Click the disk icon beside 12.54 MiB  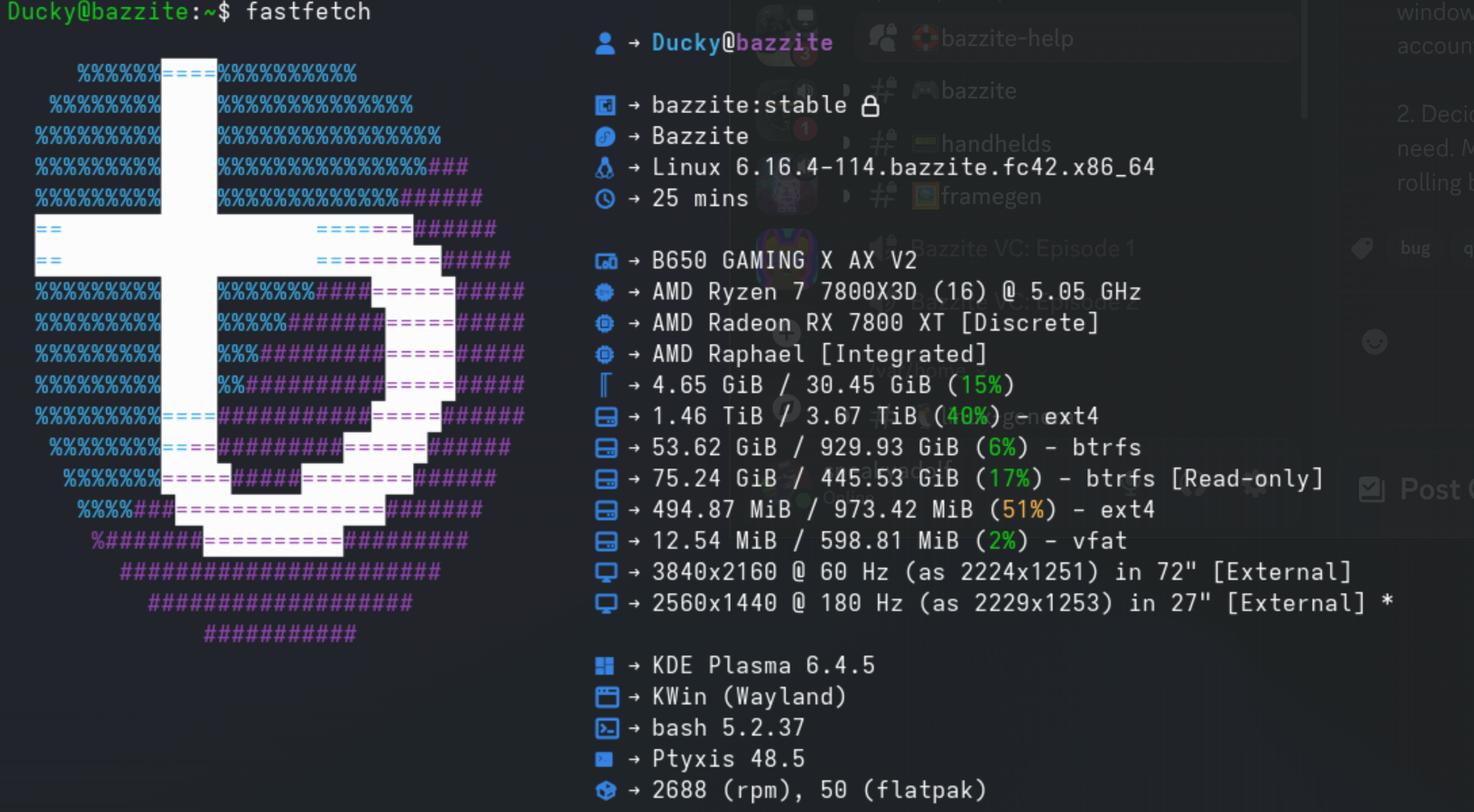pos(606,541)
